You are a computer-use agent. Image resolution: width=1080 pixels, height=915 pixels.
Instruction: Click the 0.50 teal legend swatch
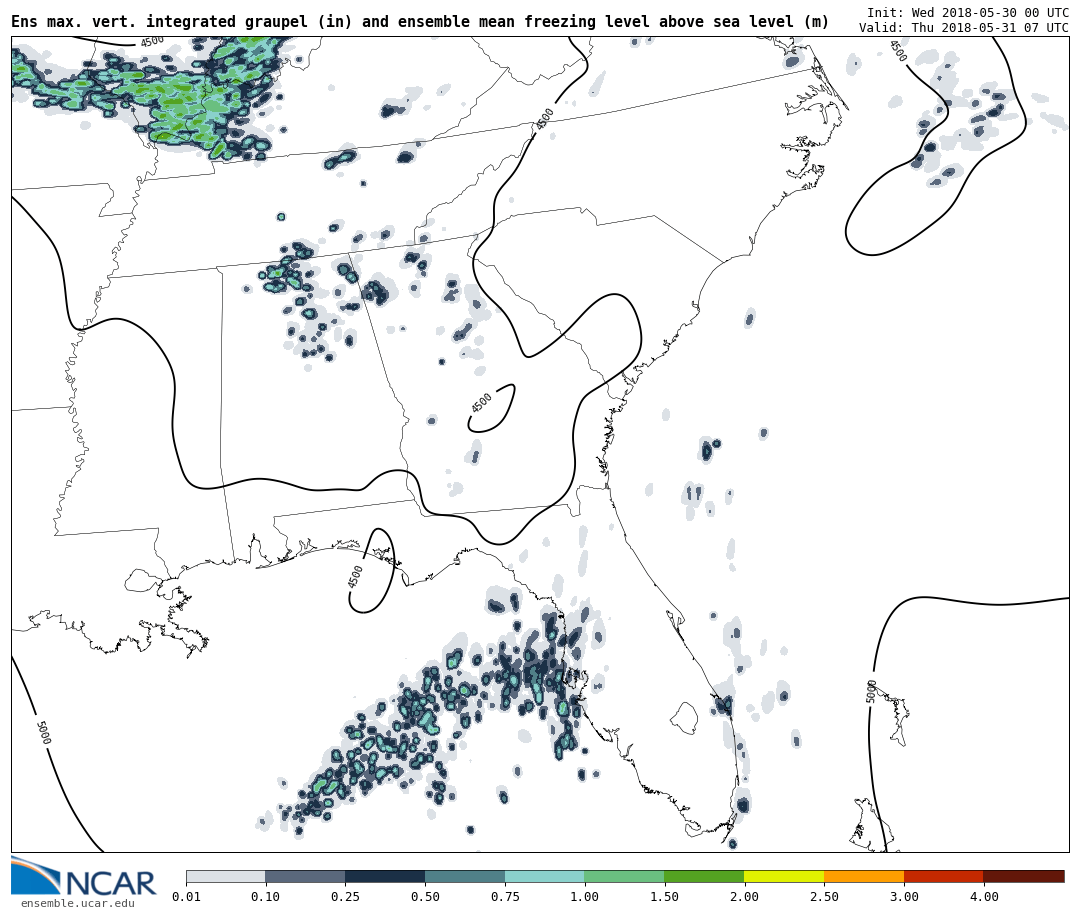(x=465, y=876)
